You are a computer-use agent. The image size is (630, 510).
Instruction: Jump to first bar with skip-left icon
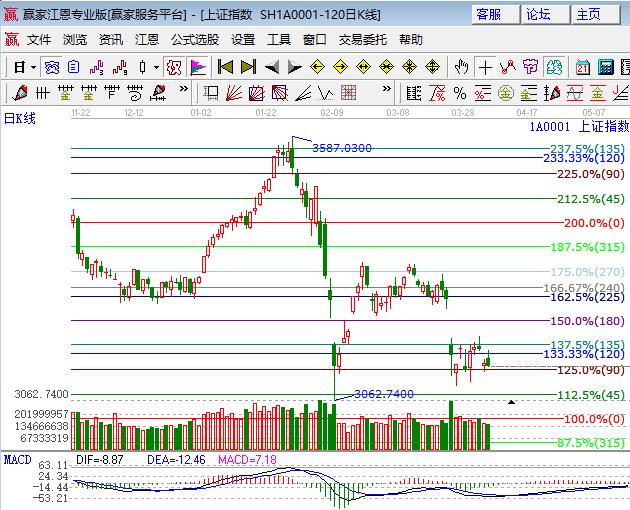[225, 67]
